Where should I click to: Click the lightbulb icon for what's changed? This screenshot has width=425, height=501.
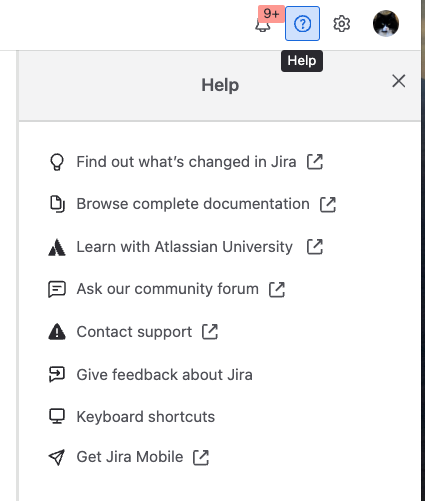[57, 162]
